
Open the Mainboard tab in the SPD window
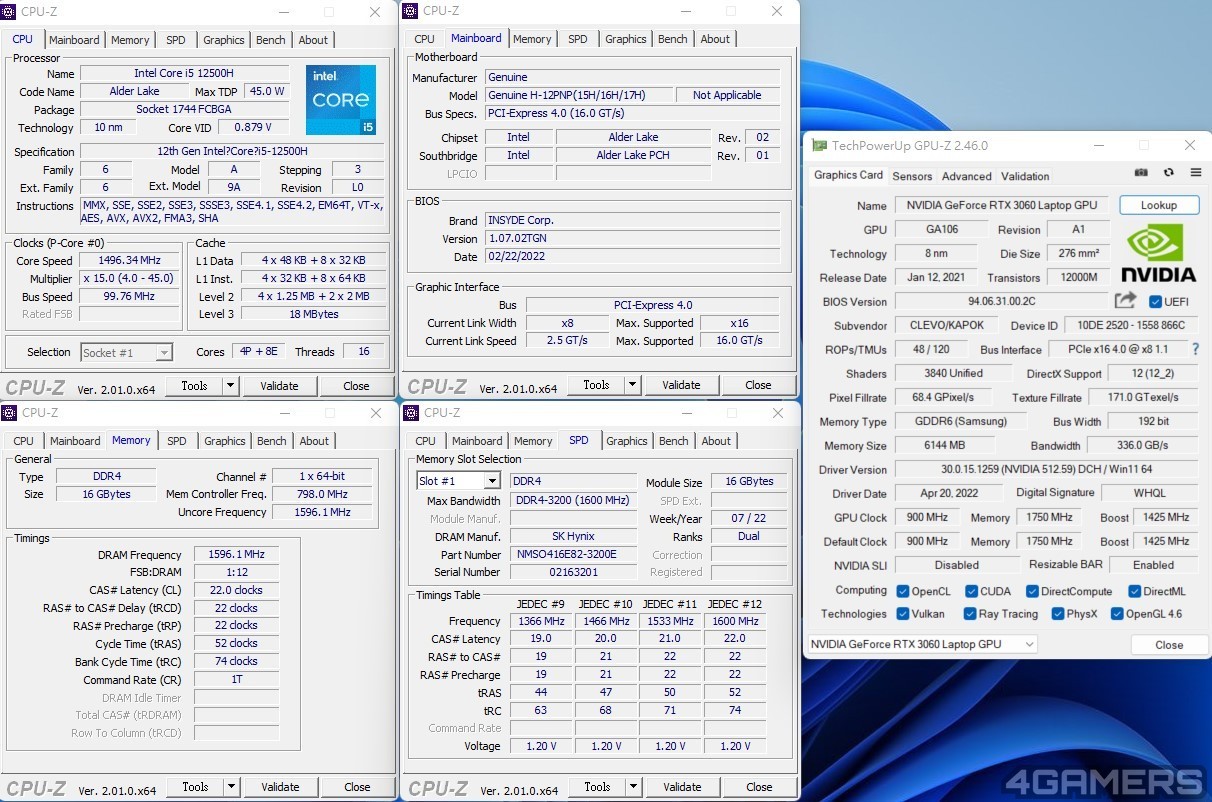pyautogui.click(x=477, y=441)
